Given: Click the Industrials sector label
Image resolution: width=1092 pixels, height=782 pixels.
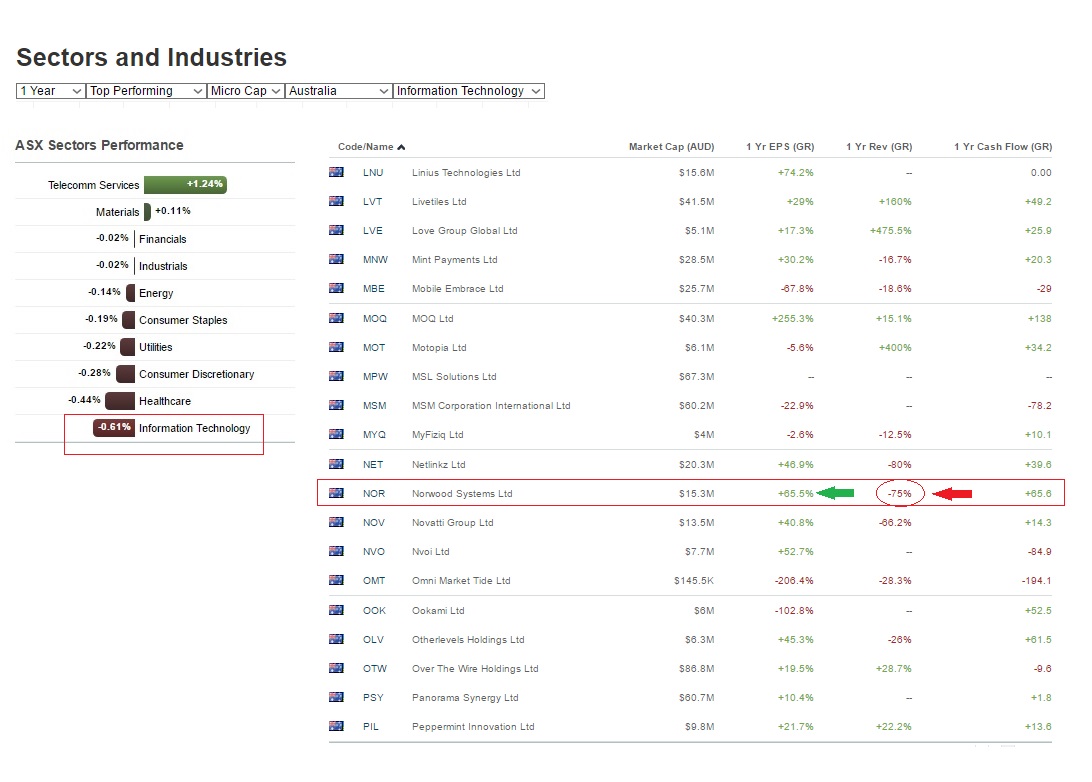Looking at the screenshot, I should 163,267.
